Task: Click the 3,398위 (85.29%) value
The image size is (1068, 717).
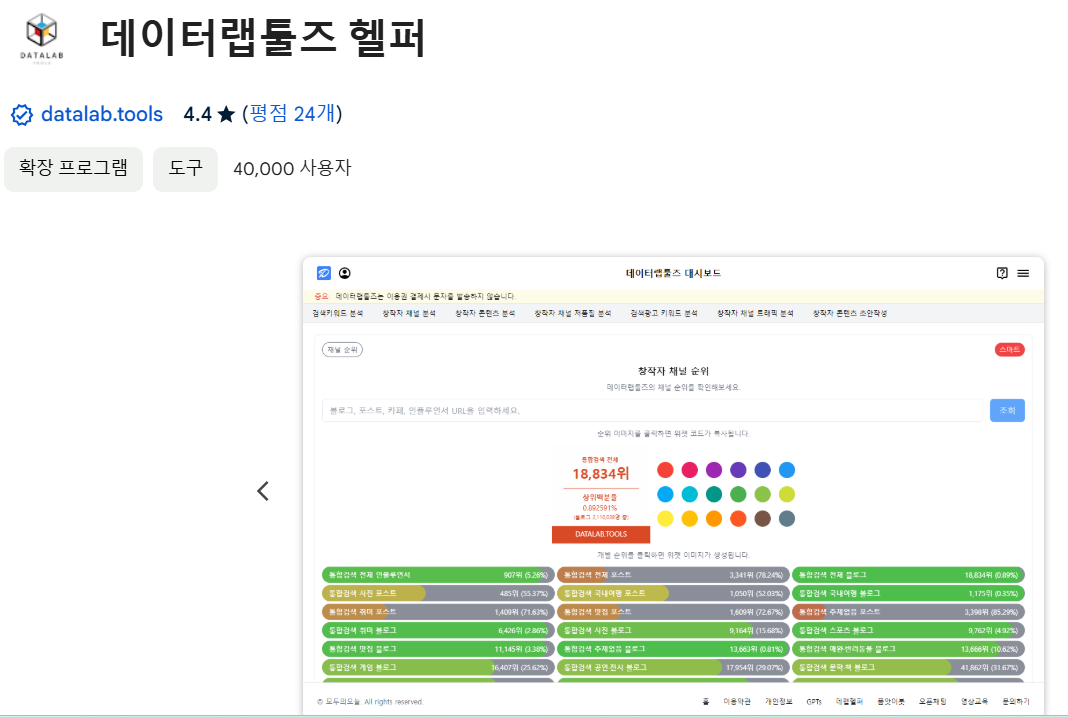Action: coord(991,612)
